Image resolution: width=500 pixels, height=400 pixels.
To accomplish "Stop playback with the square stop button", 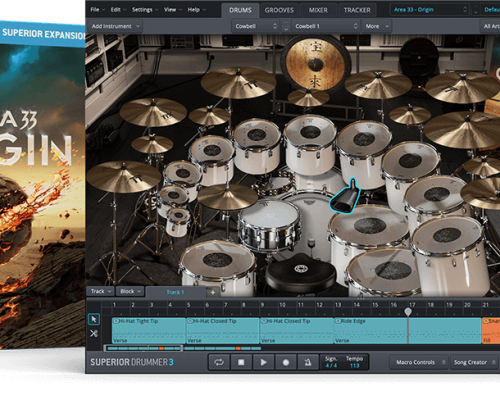I will (241, 362).
